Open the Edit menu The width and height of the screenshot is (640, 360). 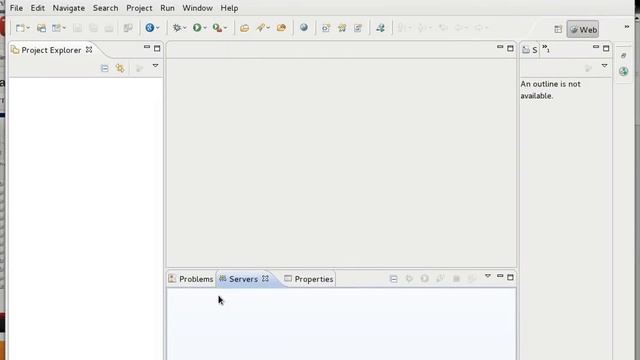[x=38, y=8]
